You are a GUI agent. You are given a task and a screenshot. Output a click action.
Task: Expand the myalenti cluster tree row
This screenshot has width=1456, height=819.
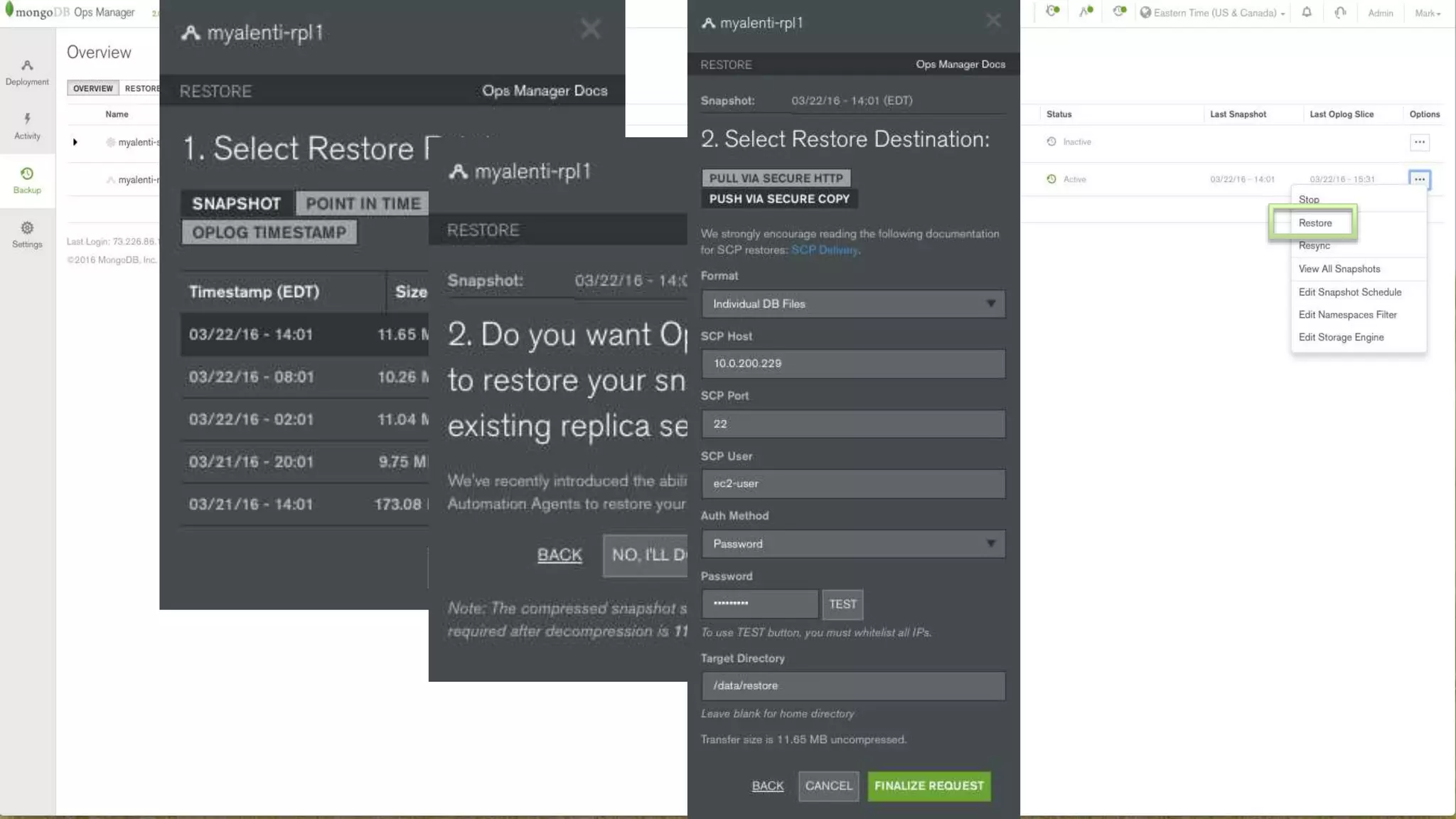pyautogui.click(x=75, y=142)
